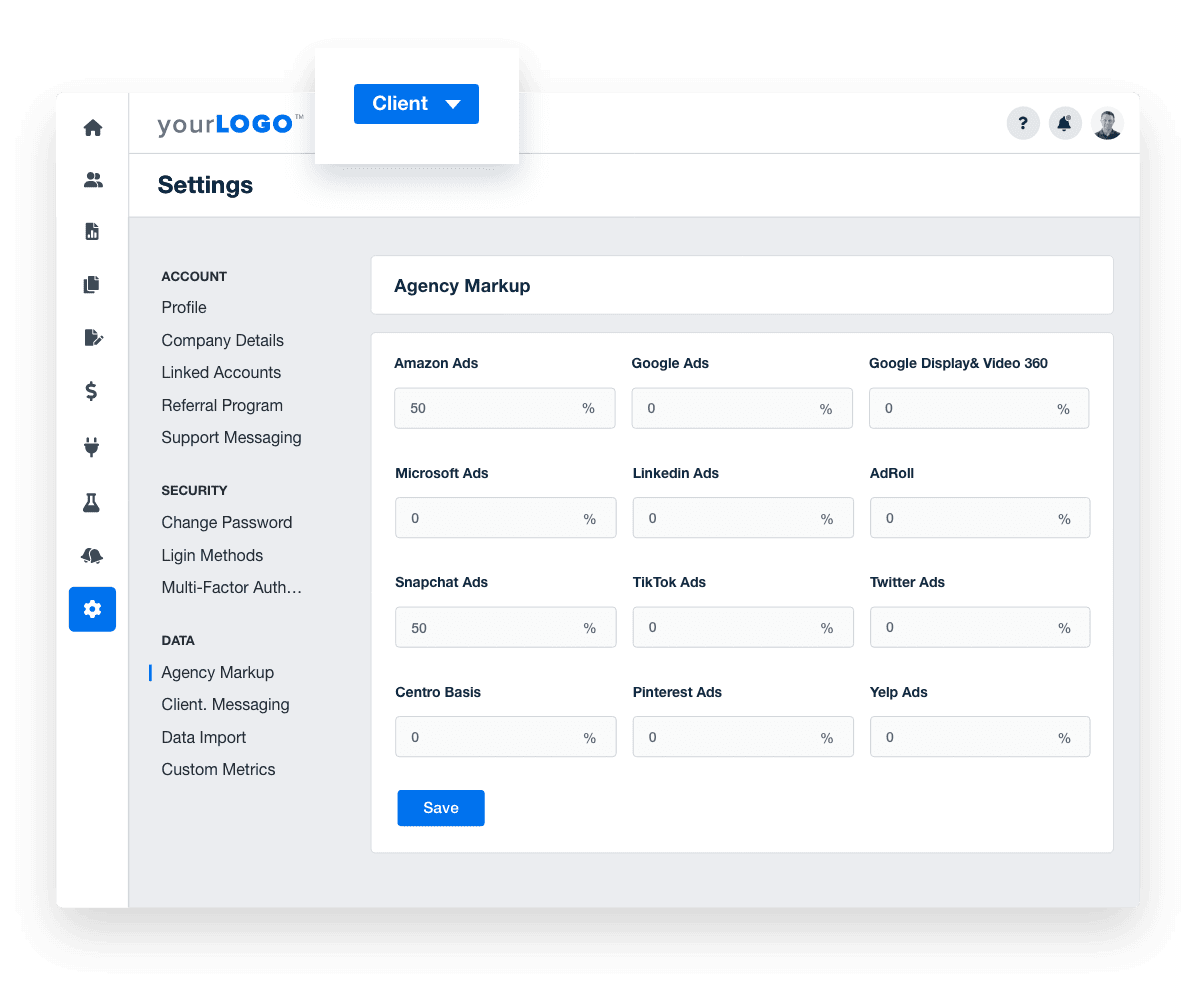This screenshot has height=1000, width=1200.
Task: Click the Integrations plug icon
Action: point(92,447)
